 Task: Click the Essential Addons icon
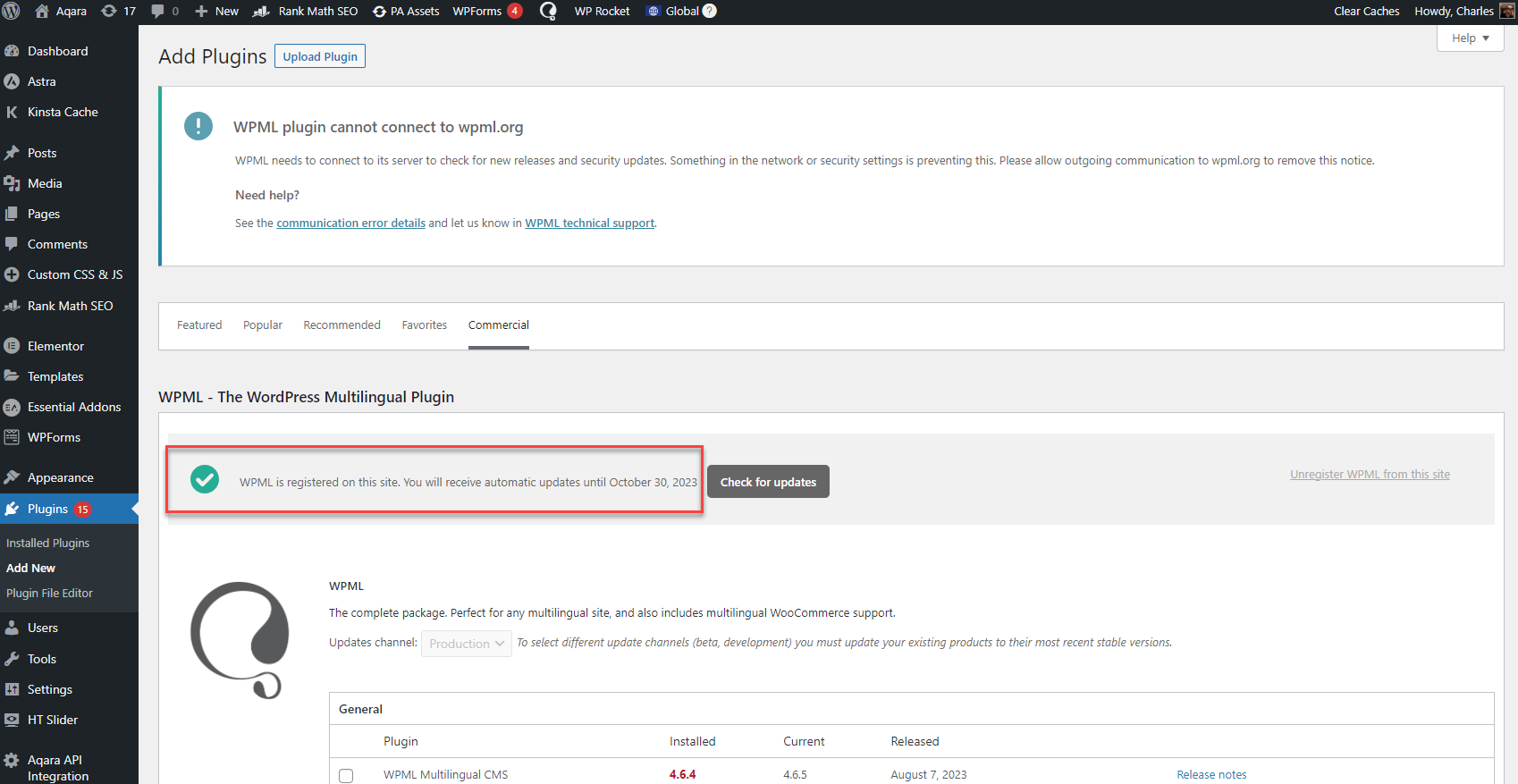pos(12,407)
